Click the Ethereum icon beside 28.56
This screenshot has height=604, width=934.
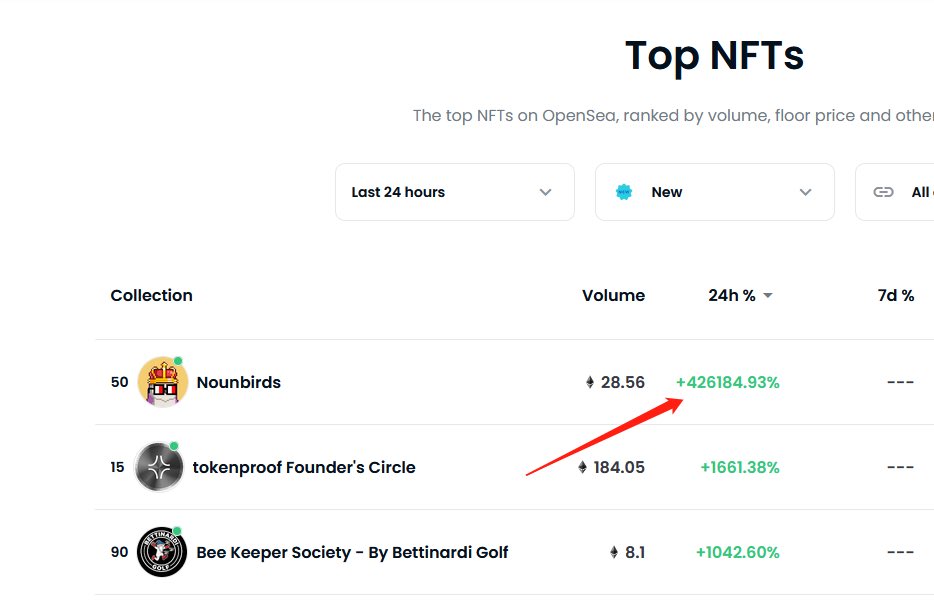(x=590, y=382)
